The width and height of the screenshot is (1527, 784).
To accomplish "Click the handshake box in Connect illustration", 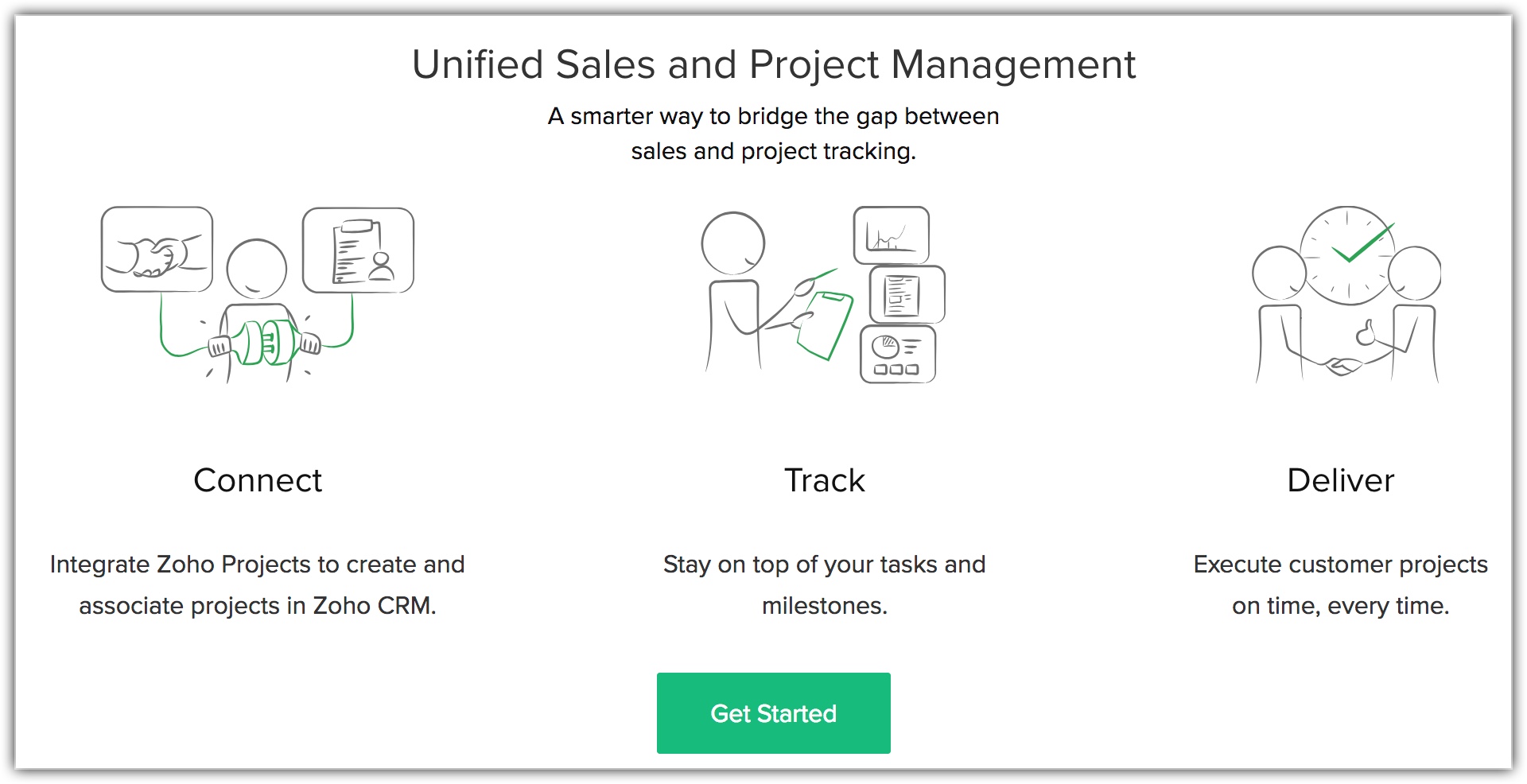I will click(x=157, y=250).
